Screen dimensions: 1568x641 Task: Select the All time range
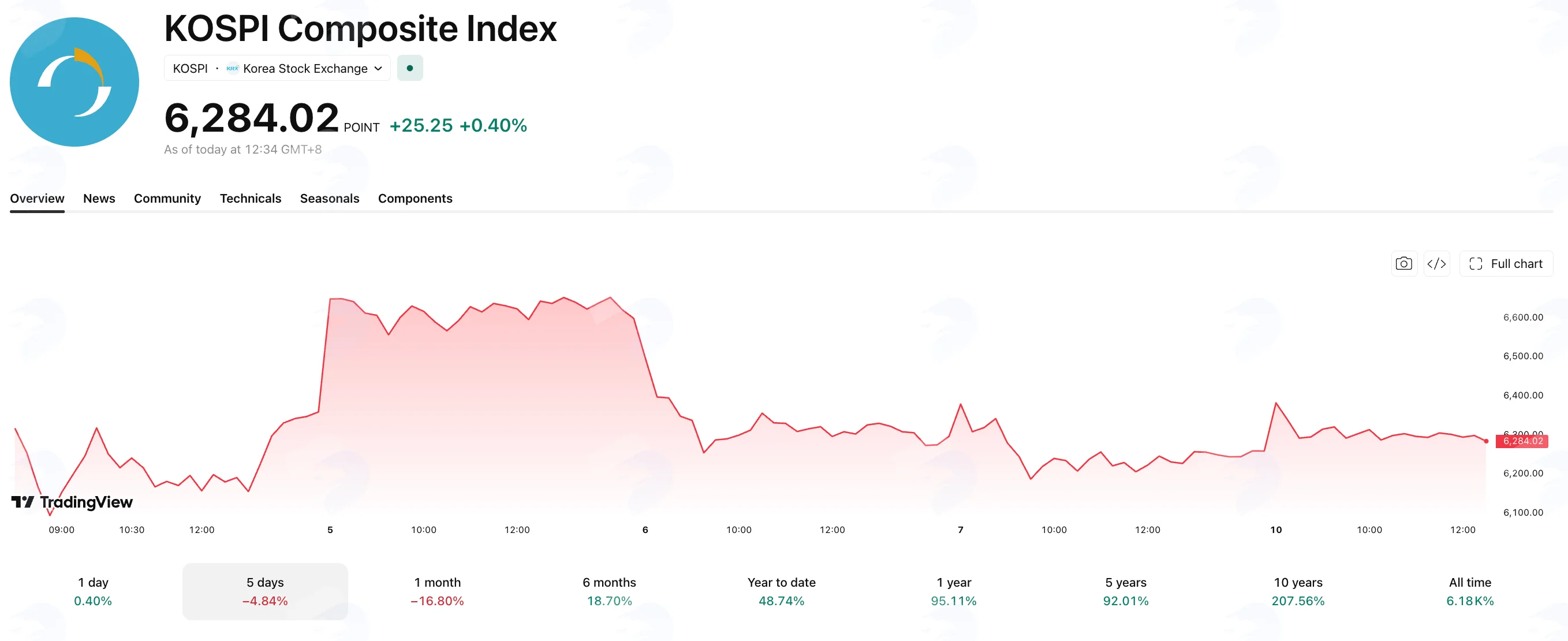click(x=1470, y=592)
